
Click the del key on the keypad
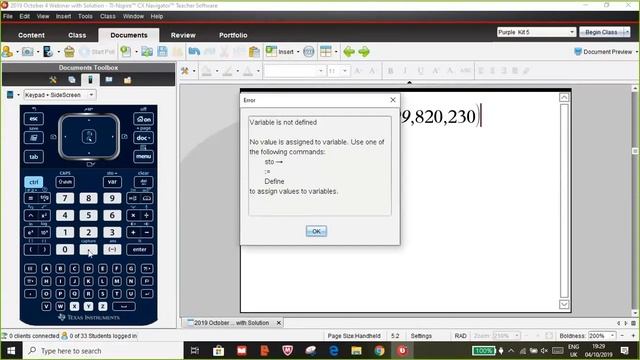coord(144,182)
